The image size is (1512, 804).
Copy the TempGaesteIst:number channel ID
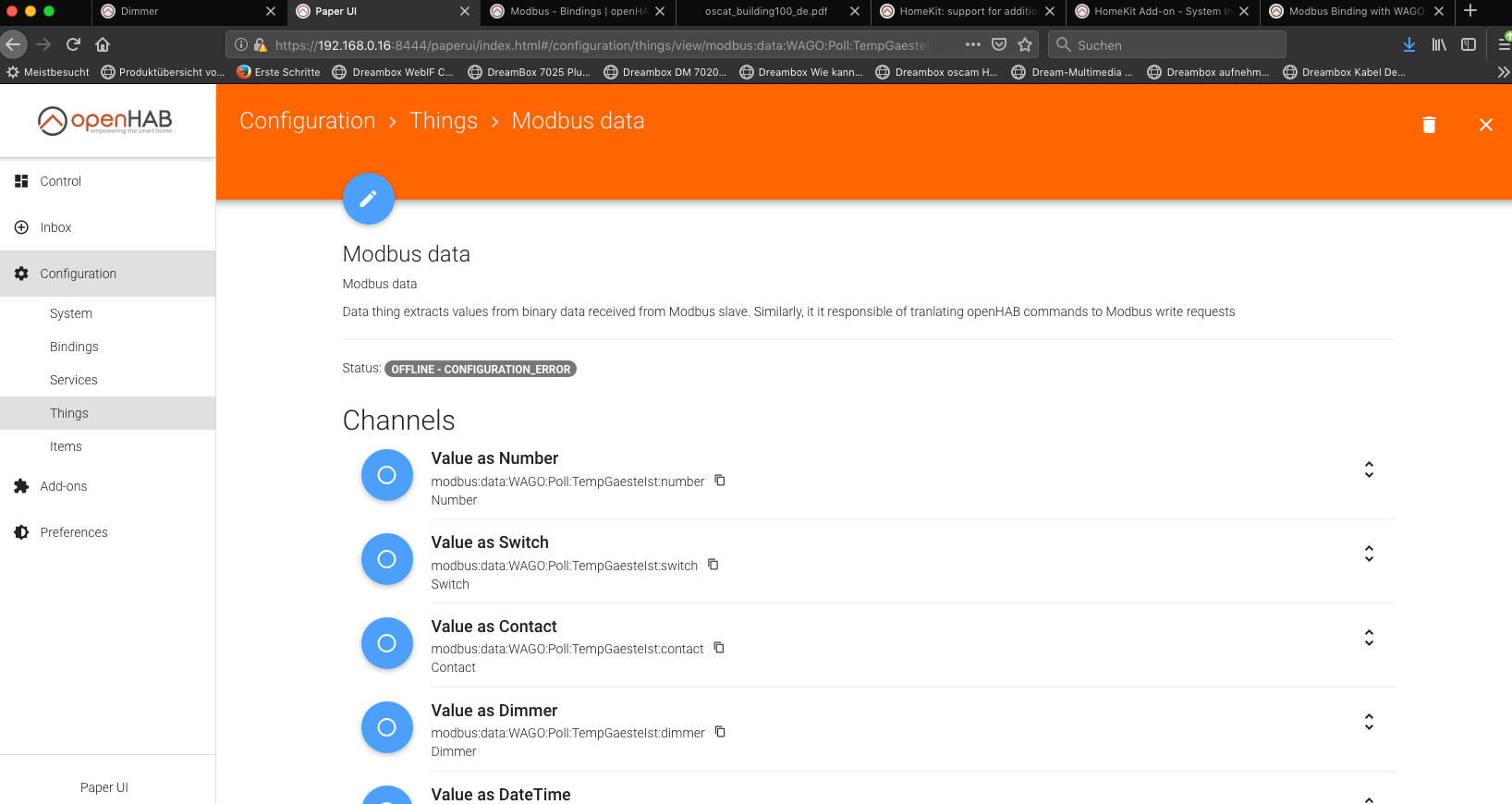point(720,481)
